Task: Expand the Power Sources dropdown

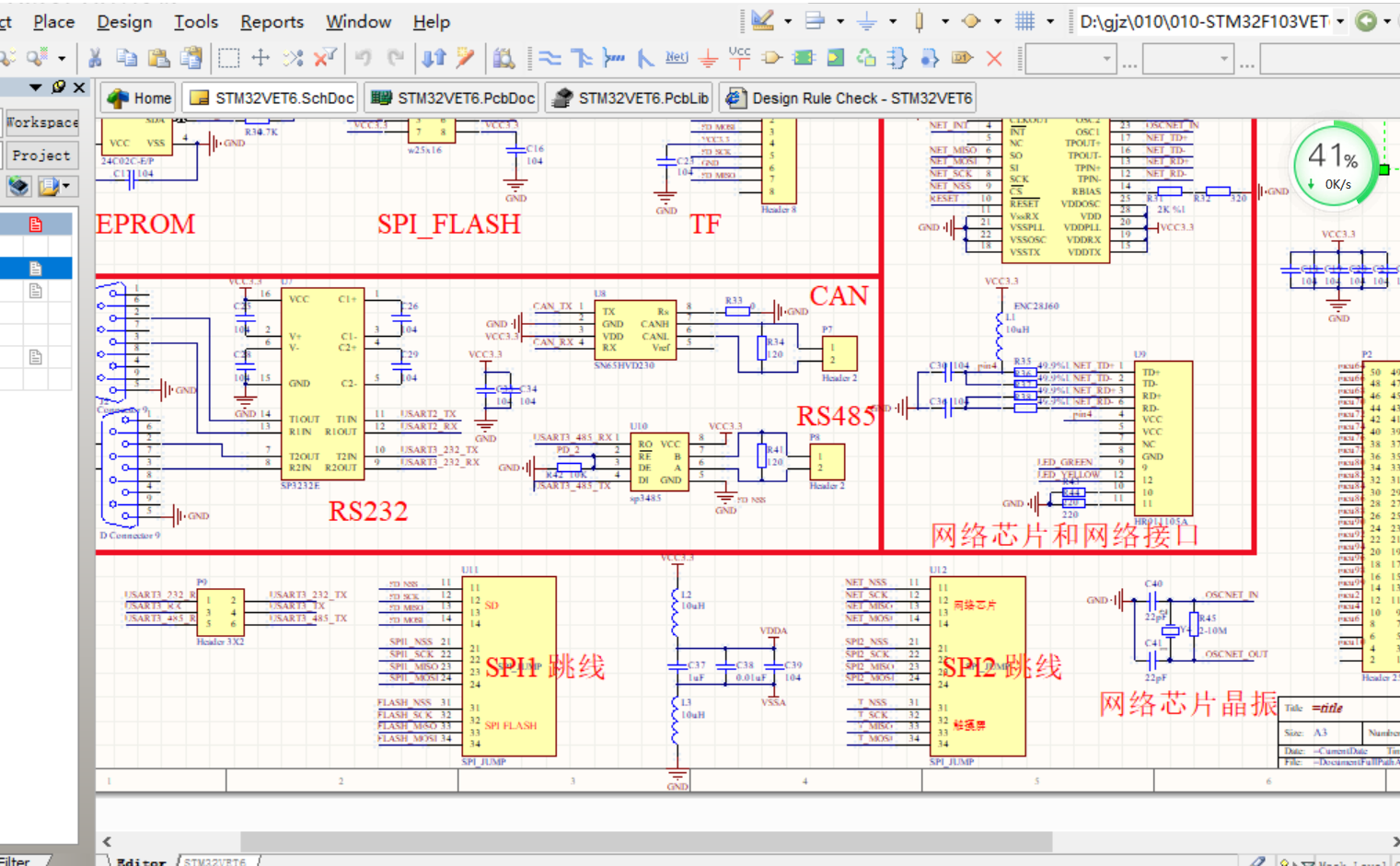Action: click(893, 21)
